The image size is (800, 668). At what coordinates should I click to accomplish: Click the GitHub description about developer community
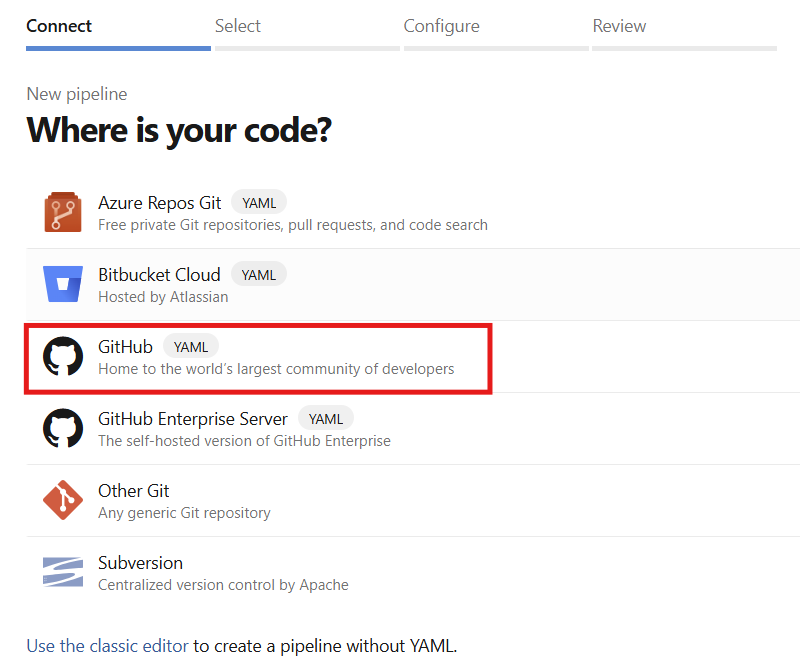276,369
